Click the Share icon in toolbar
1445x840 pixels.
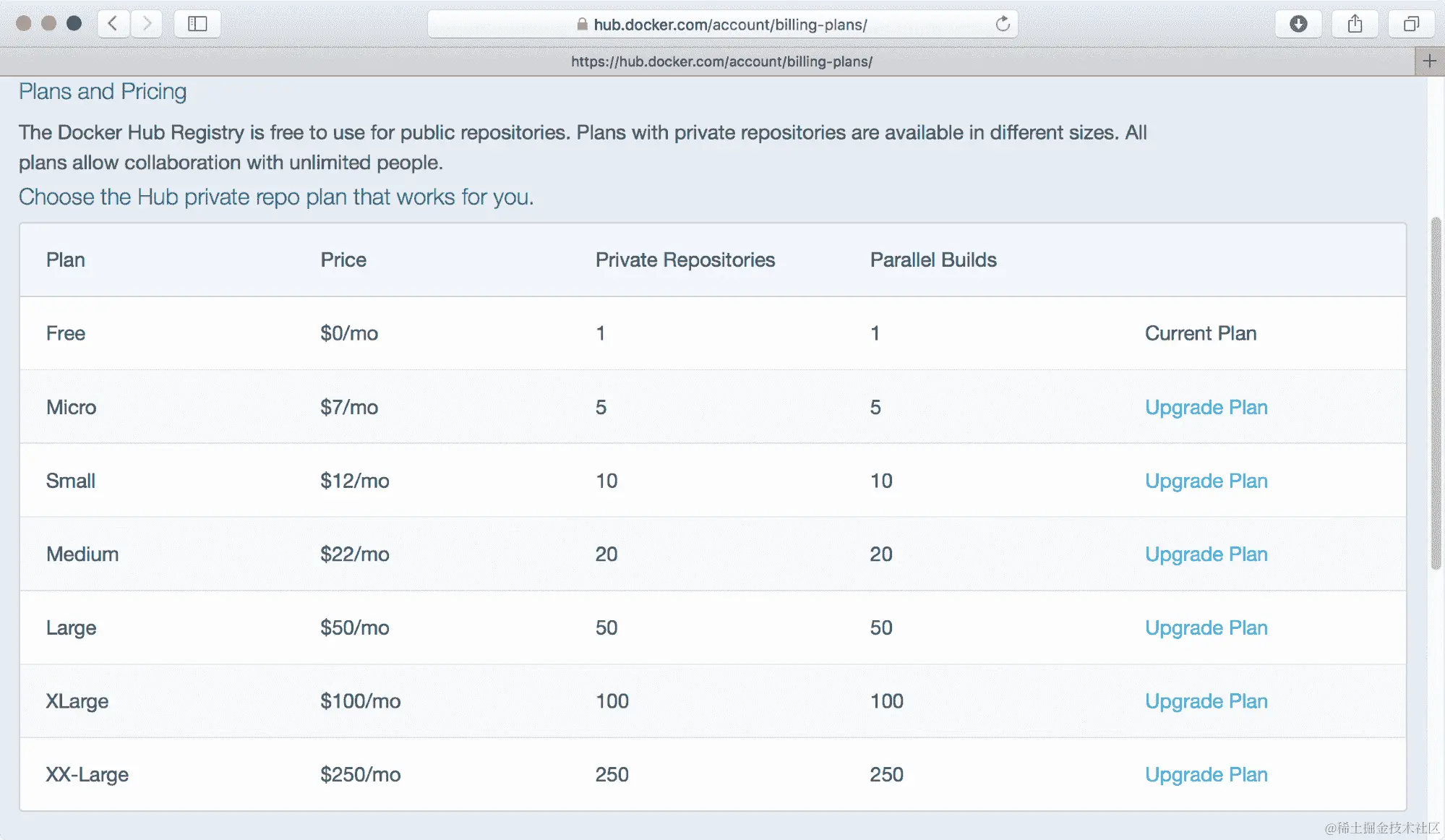(x=1355, y=24)
